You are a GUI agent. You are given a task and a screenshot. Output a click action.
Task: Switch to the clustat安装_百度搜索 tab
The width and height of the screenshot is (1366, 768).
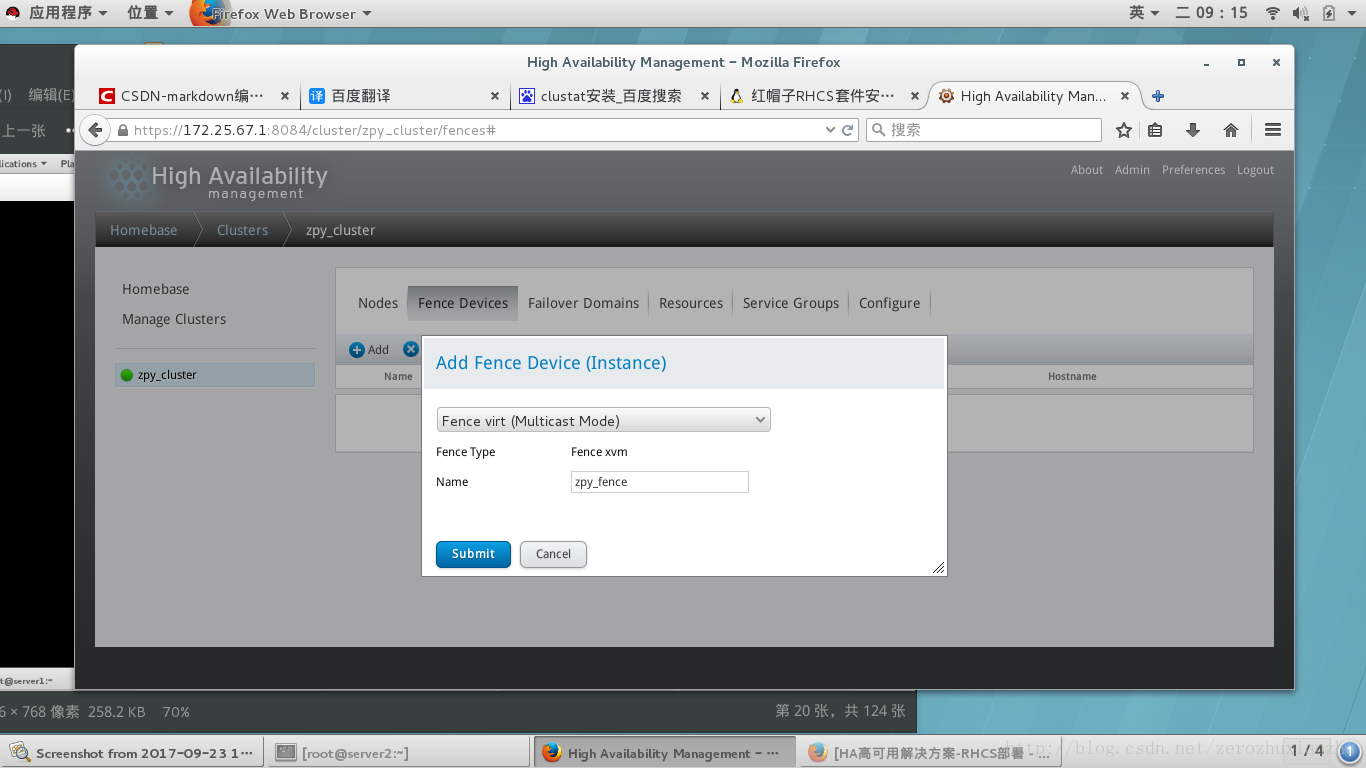611,96
